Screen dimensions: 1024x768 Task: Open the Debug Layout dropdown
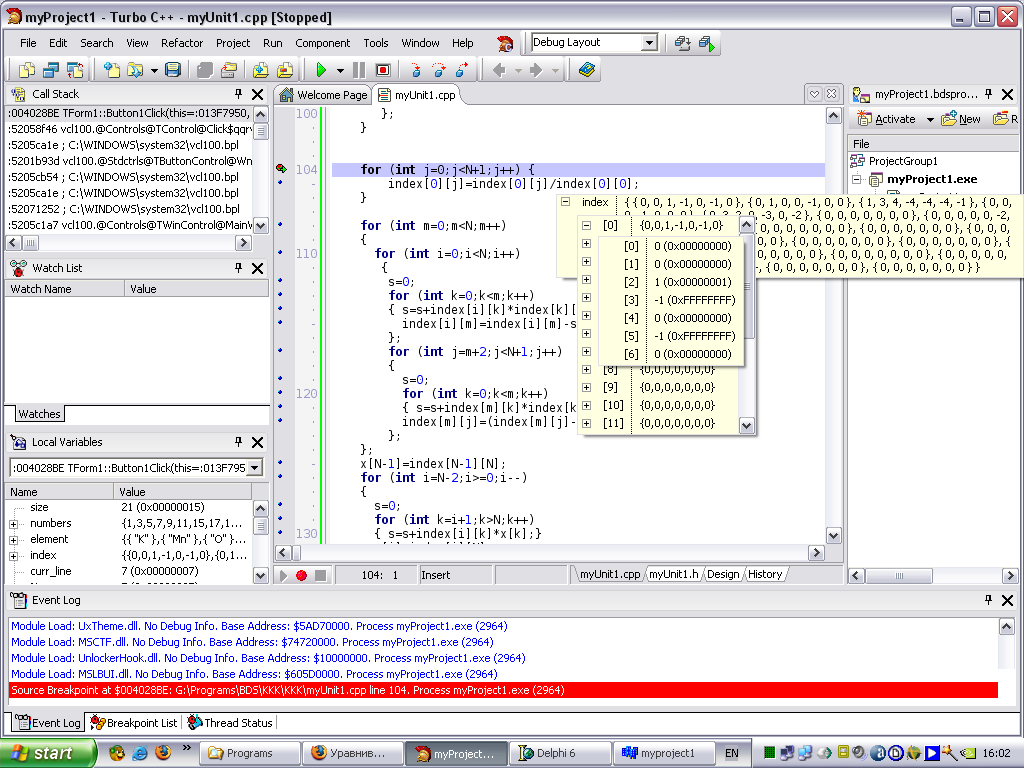649,43
